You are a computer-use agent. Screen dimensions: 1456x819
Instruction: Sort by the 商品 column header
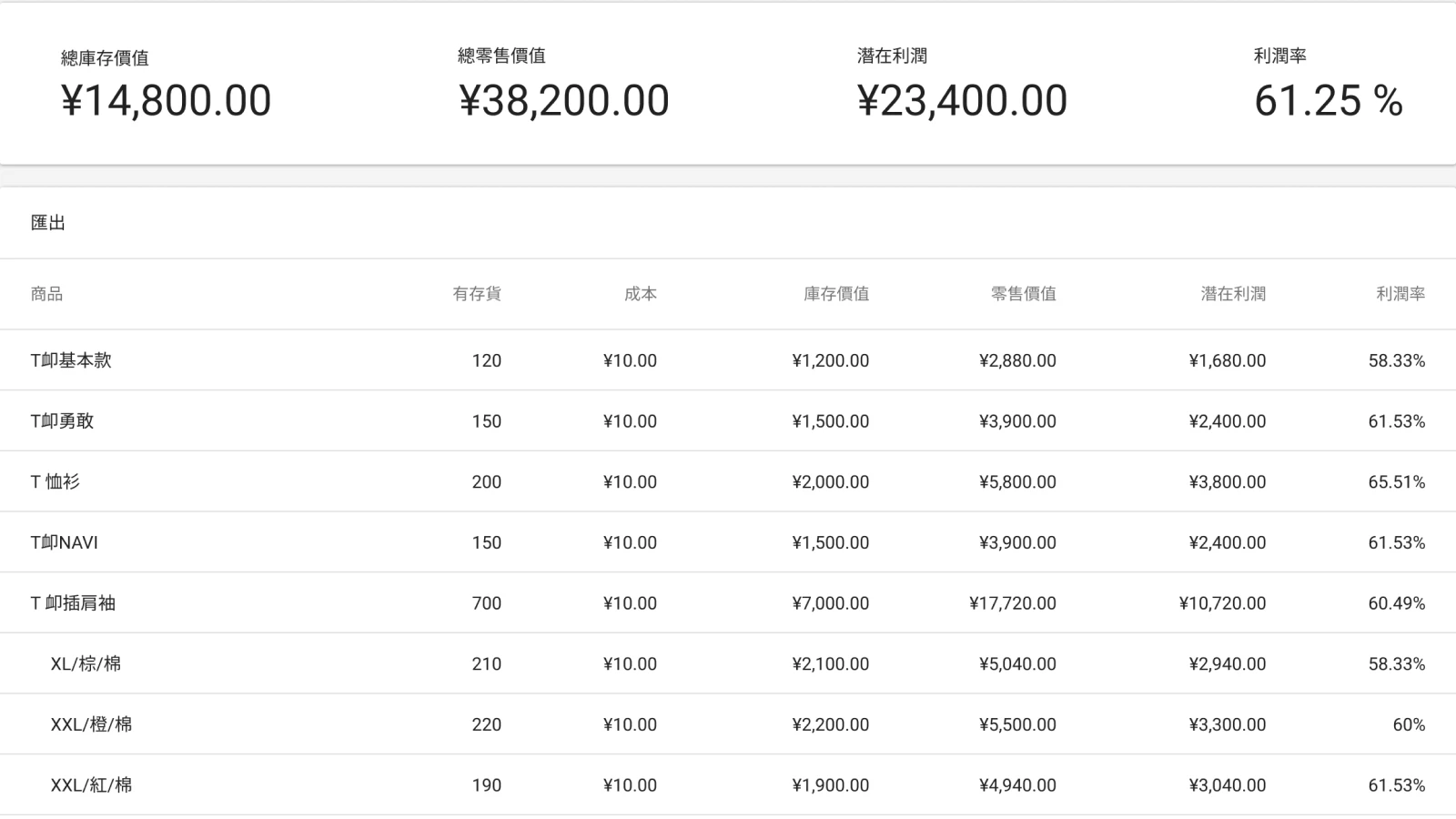(46, 294)
